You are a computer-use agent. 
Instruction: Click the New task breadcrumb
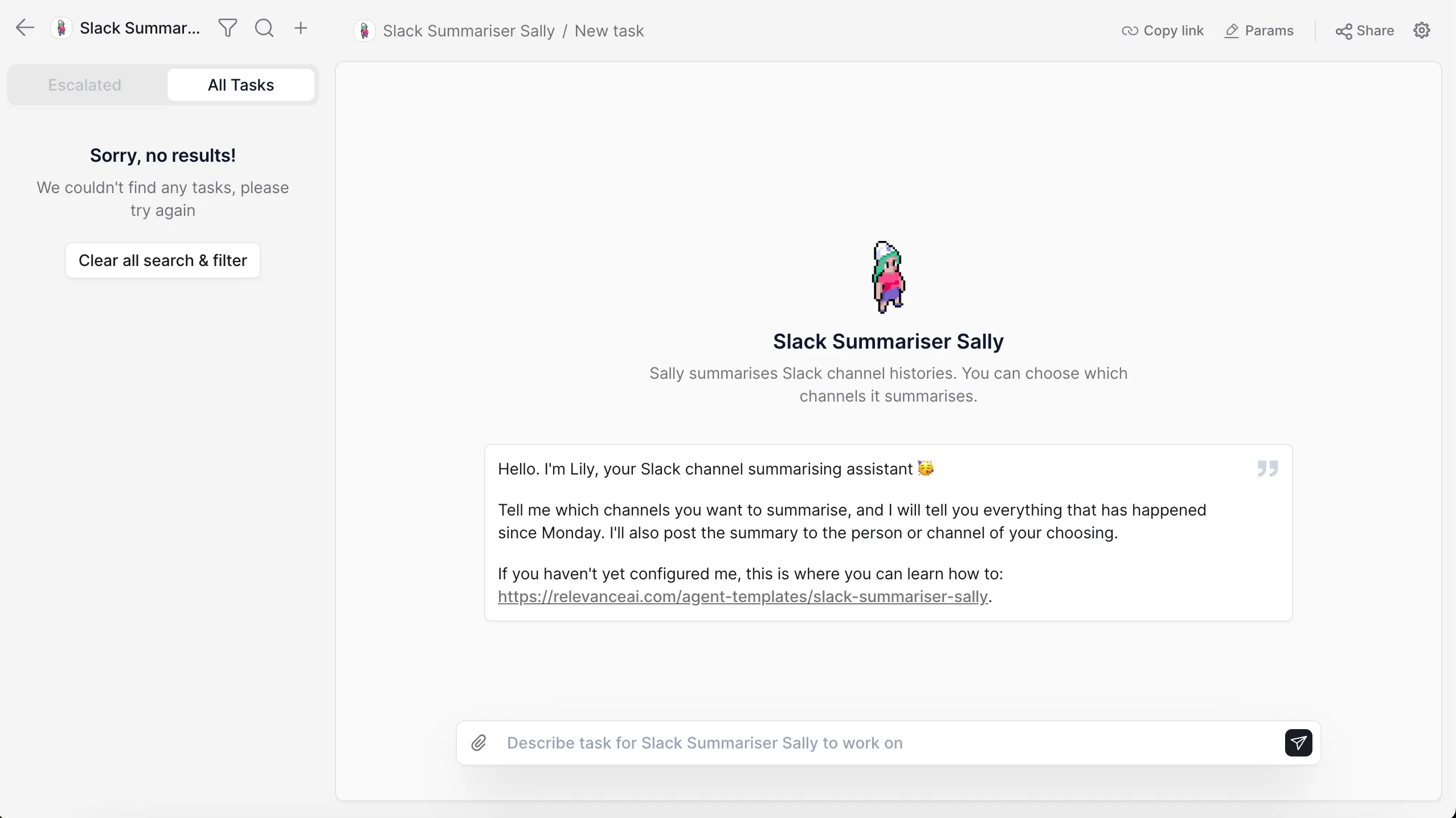click(x=609, y=31)
